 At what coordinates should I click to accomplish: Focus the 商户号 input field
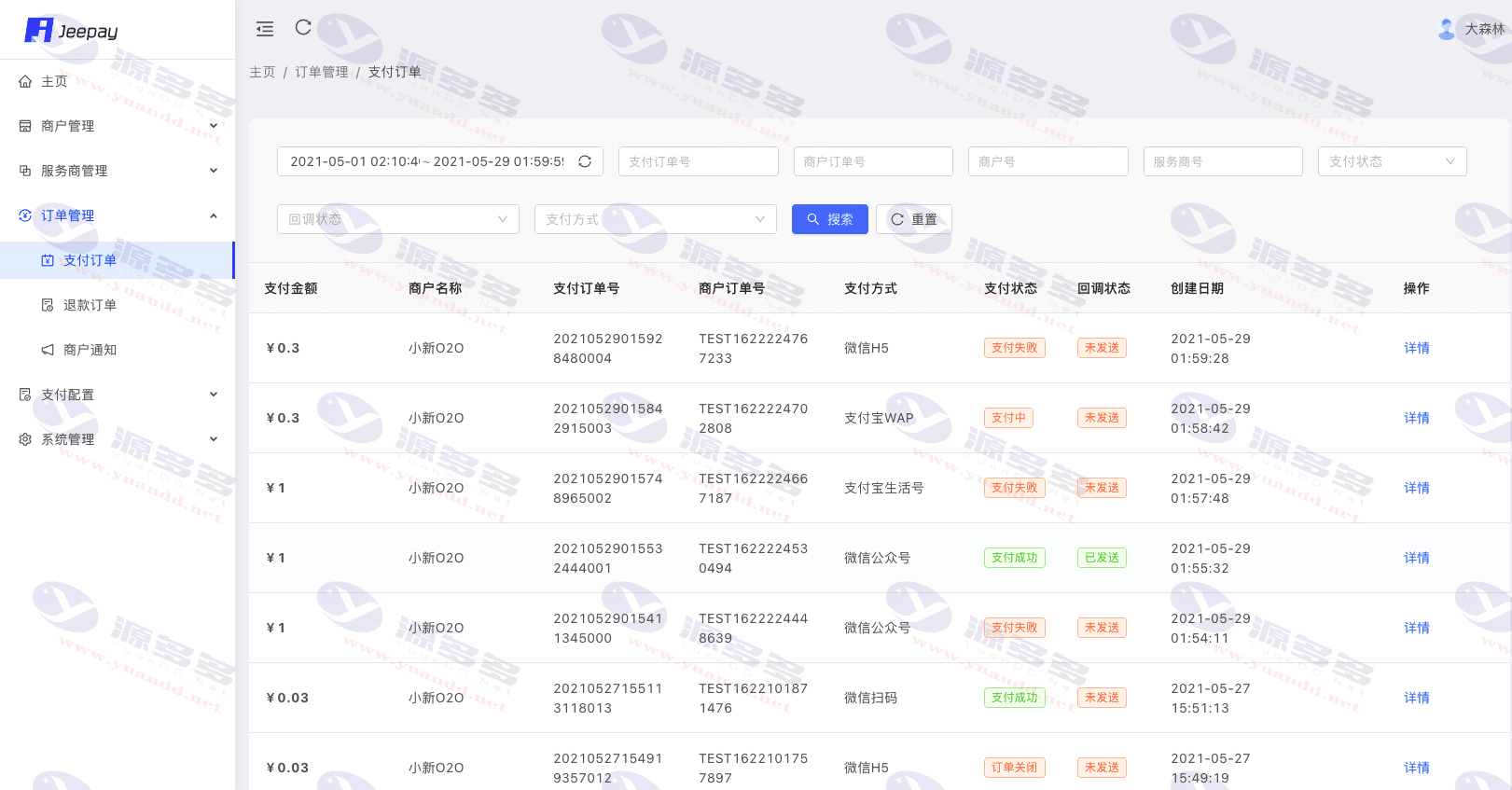click(x=1048, y=161)
